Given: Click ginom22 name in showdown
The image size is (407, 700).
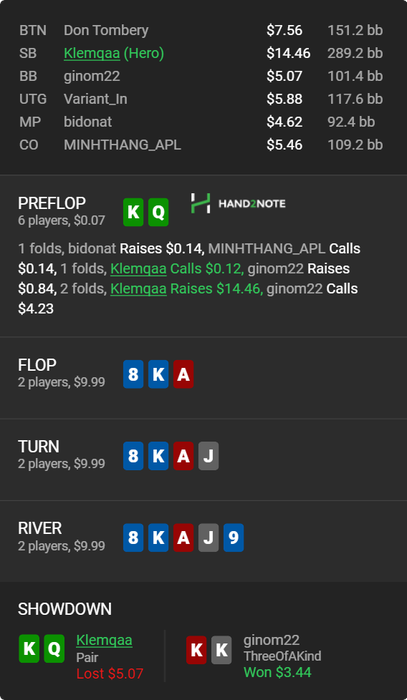Looking at the screenshot, I should tap(271, 640).
